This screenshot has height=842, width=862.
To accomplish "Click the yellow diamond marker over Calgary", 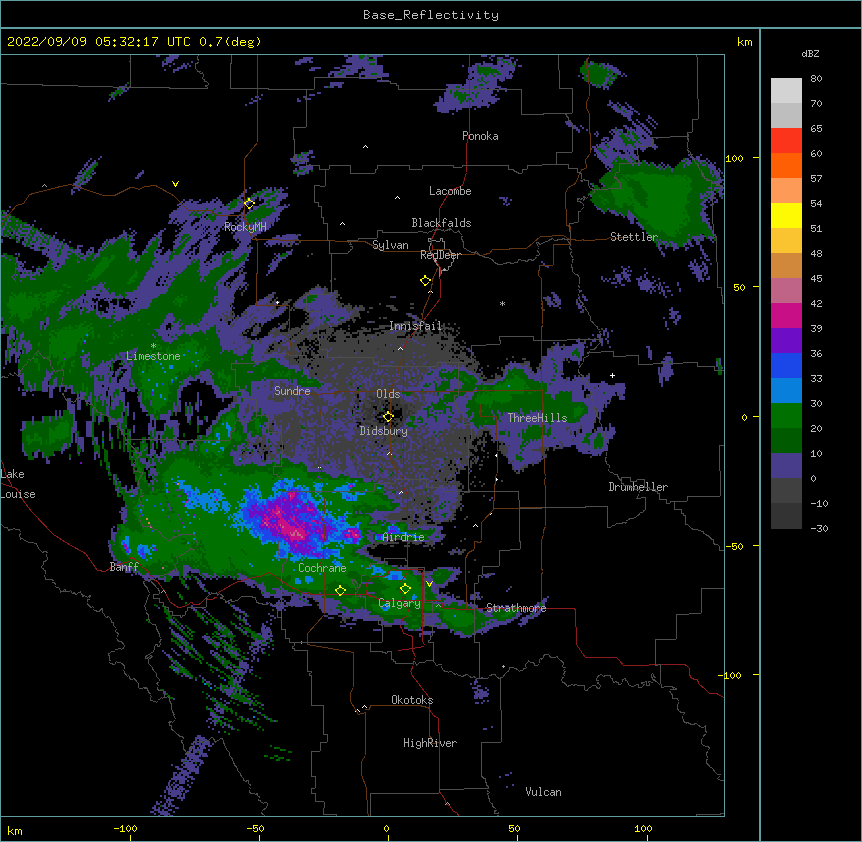I will 405,589.
